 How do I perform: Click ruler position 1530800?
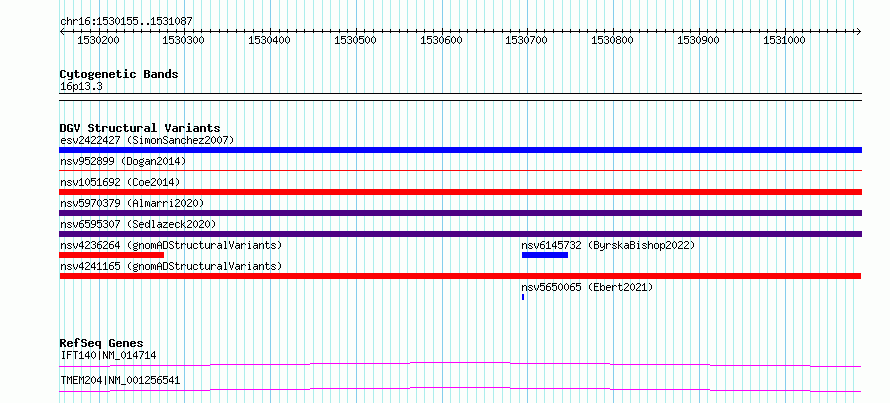613,40
